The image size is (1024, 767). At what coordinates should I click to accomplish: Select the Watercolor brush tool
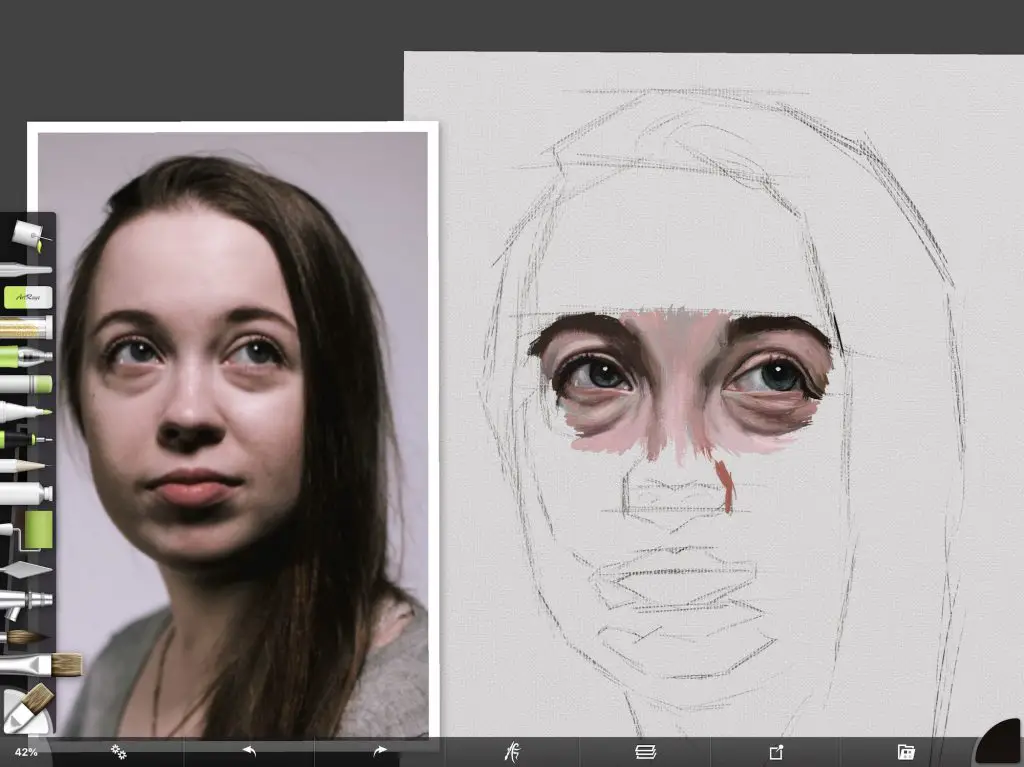pyautogui.click(x=24, y=636)
